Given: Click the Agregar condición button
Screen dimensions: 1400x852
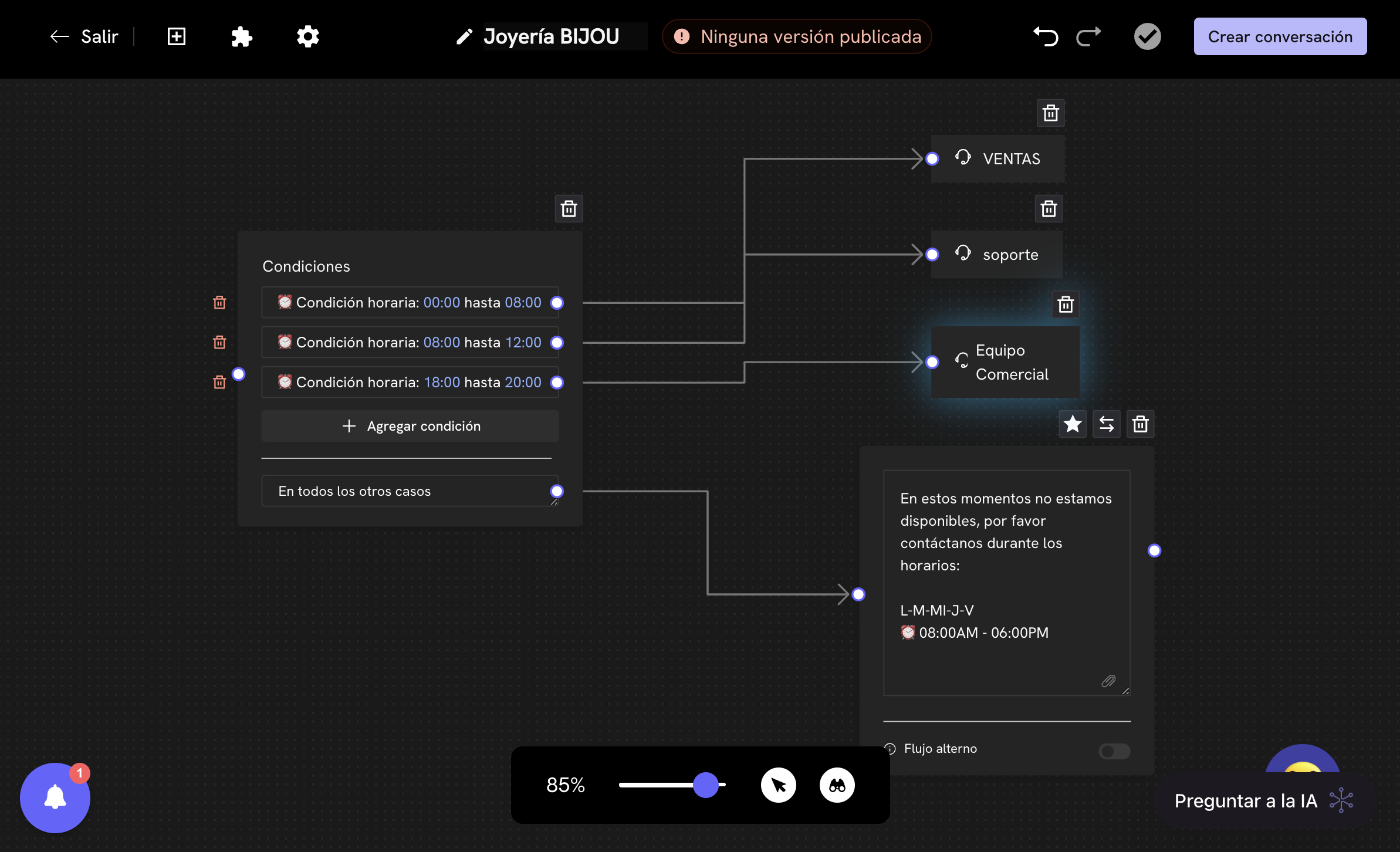Looking at the screenshot, I should 410,426.
